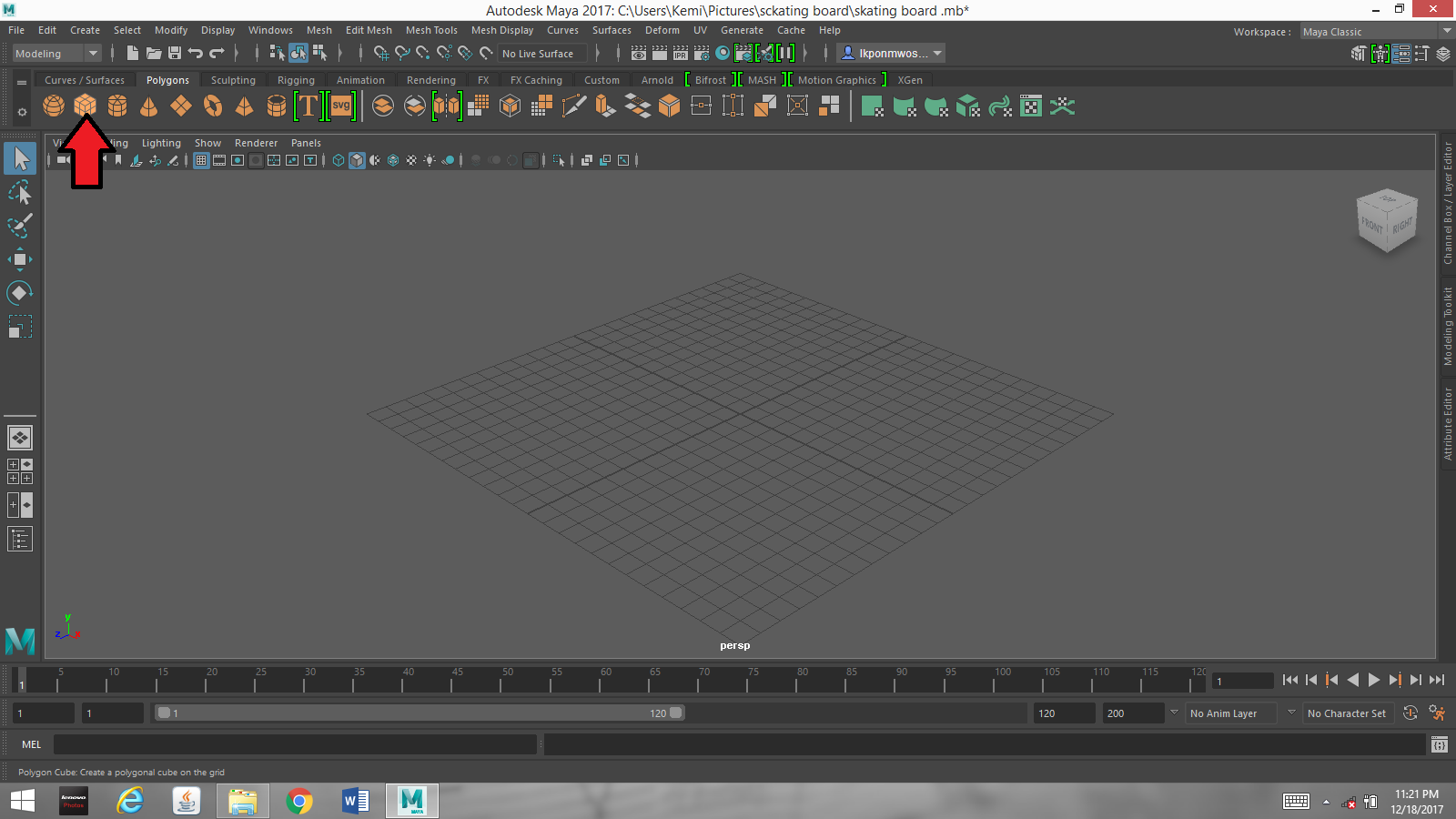
Task: Toggle viewport grid display in panel toolbar
Action: click(x=201, y=160)
